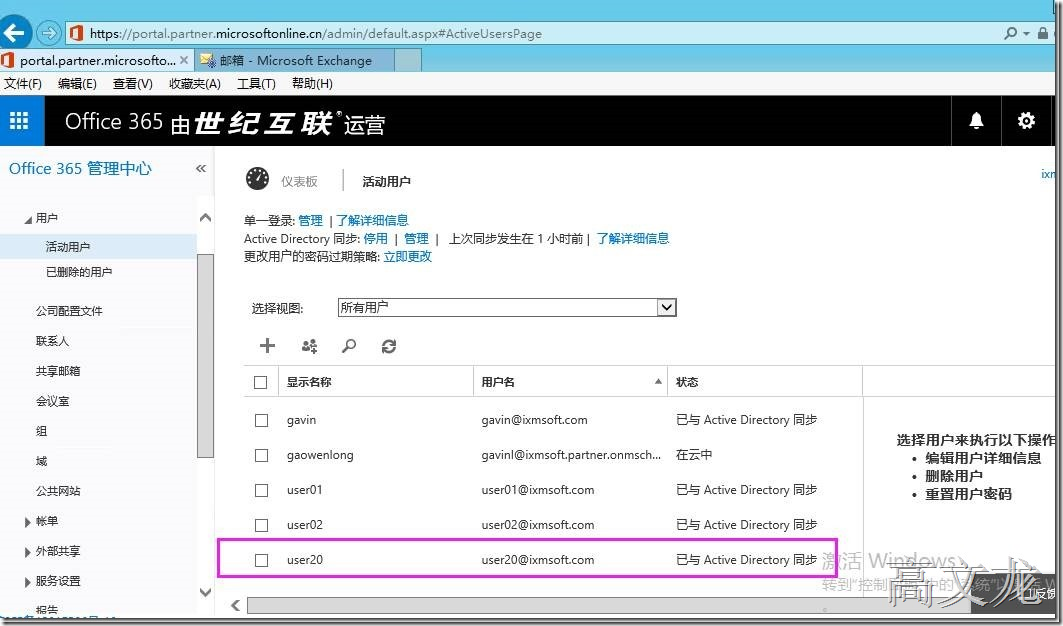Expand the 外部共享 section
Image resolution: width=1063 pixels, height=626 pixels.
pos(28,551)
